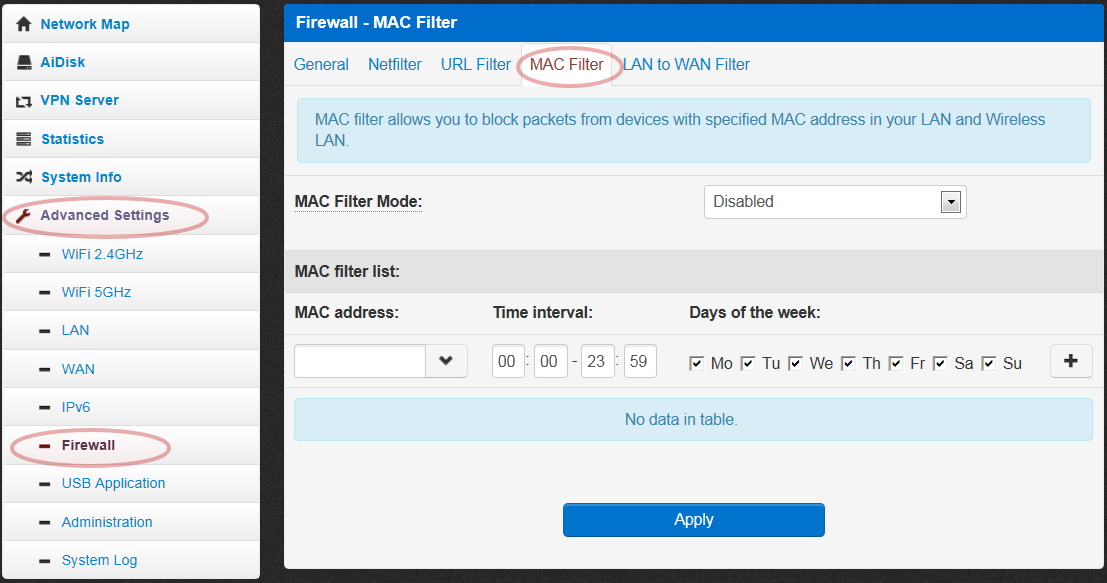
Task: Open the WiFi 5GHz settings link
Action: (96, 292)
